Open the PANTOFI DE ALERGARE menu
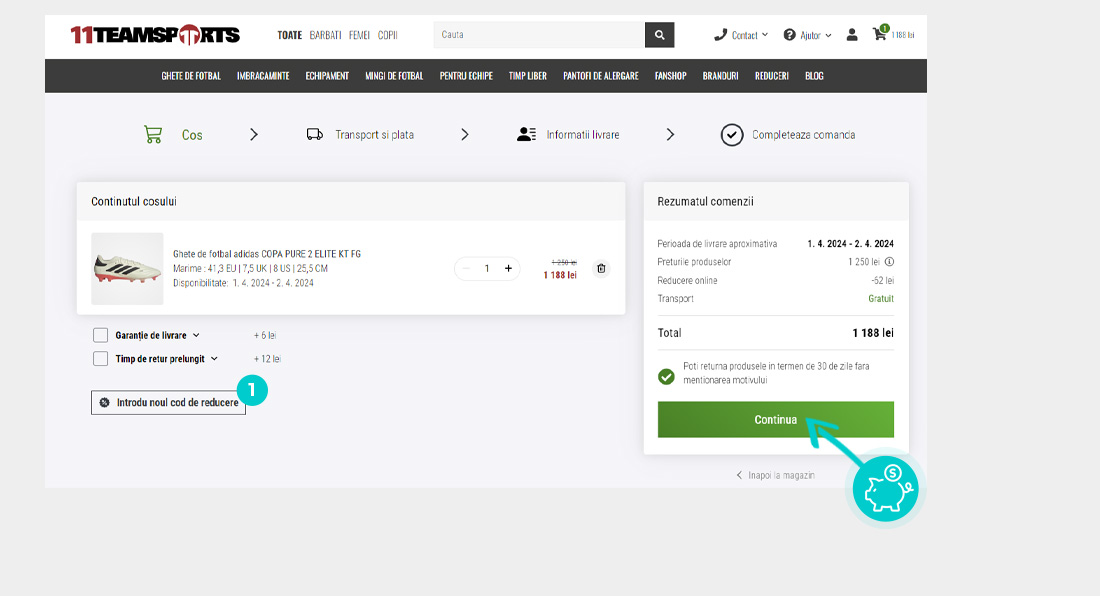Image resolution: width=1100 pixels, height=596 pixels. click(601, 76)
